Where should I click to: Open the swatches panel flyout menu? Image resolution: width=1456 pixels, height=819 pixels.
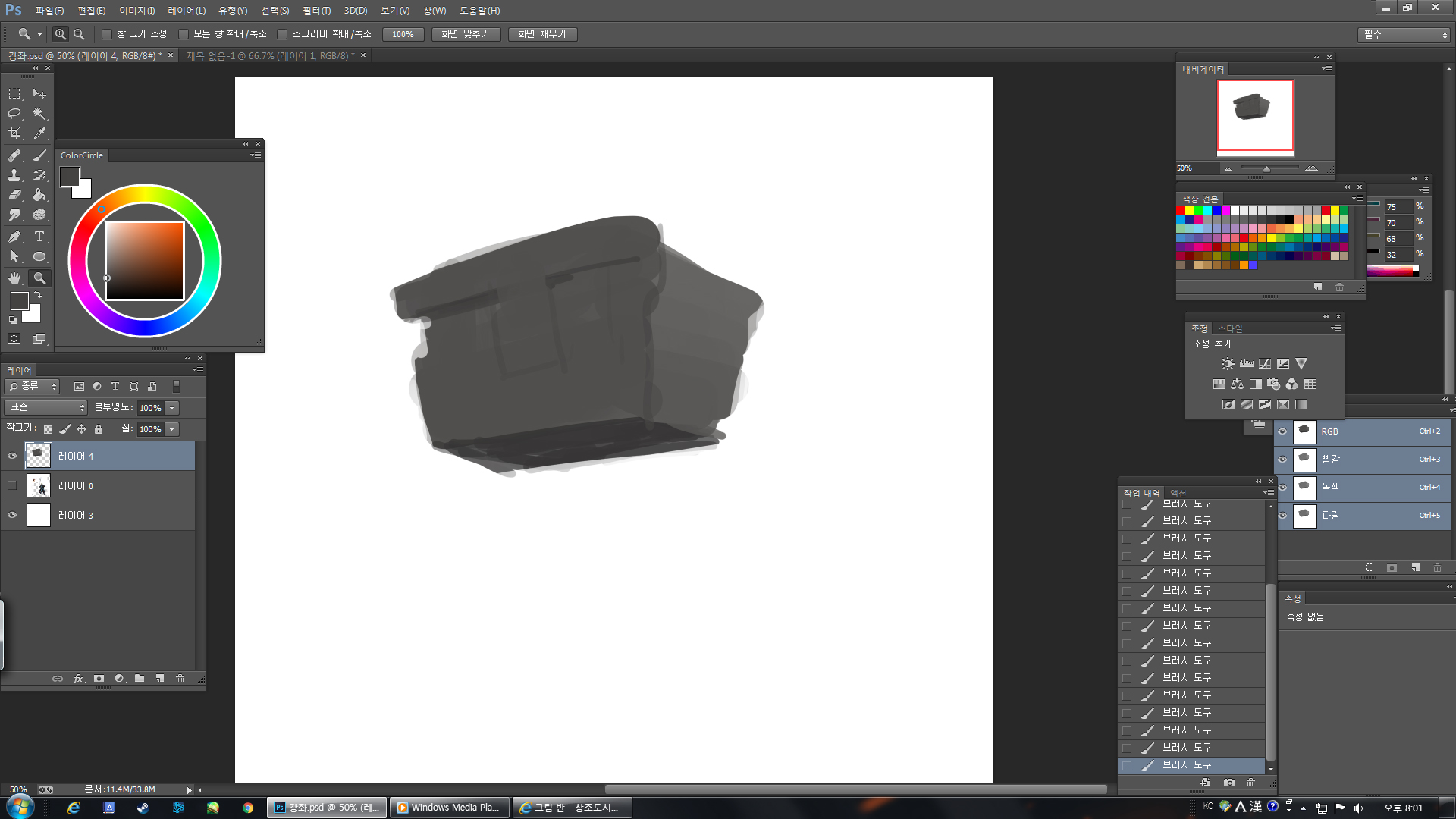coord(1357,199)
